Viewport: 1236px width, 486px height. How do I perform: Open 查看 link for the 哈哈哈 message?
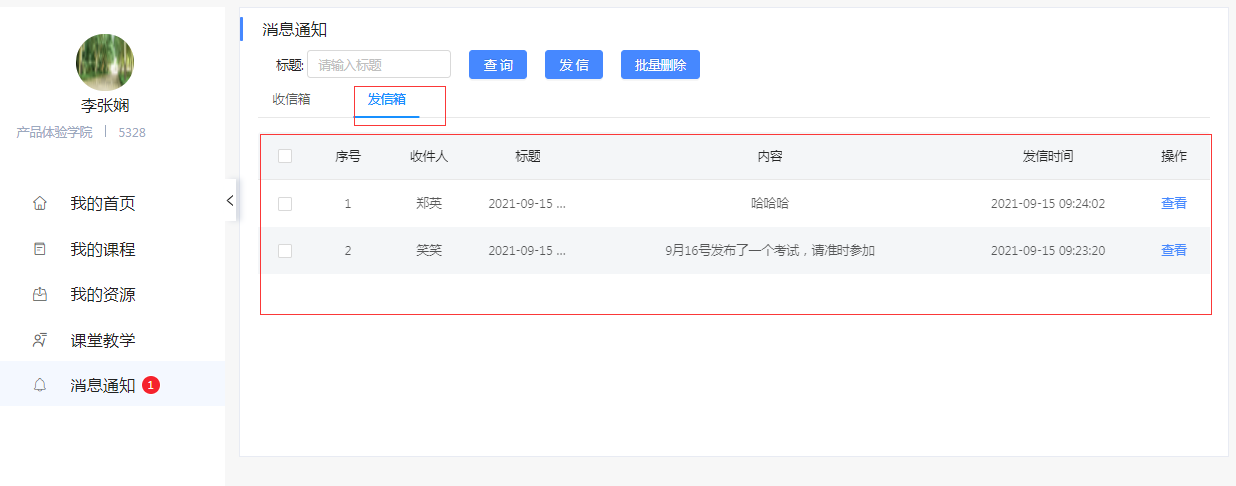[1173, 203]
